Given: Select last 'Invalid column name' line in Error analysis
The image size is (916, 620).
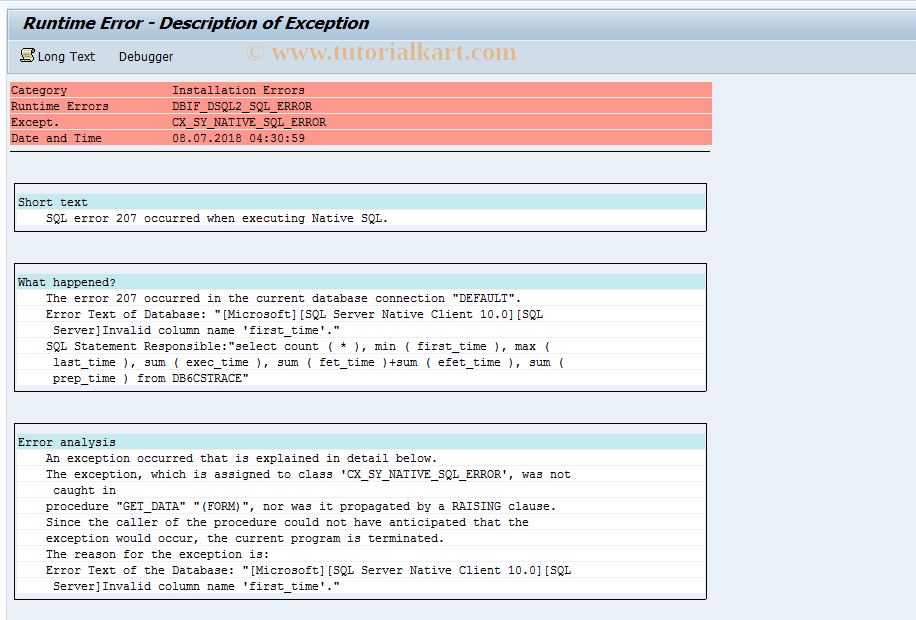Looking at the screenshot, I should 196,586.
